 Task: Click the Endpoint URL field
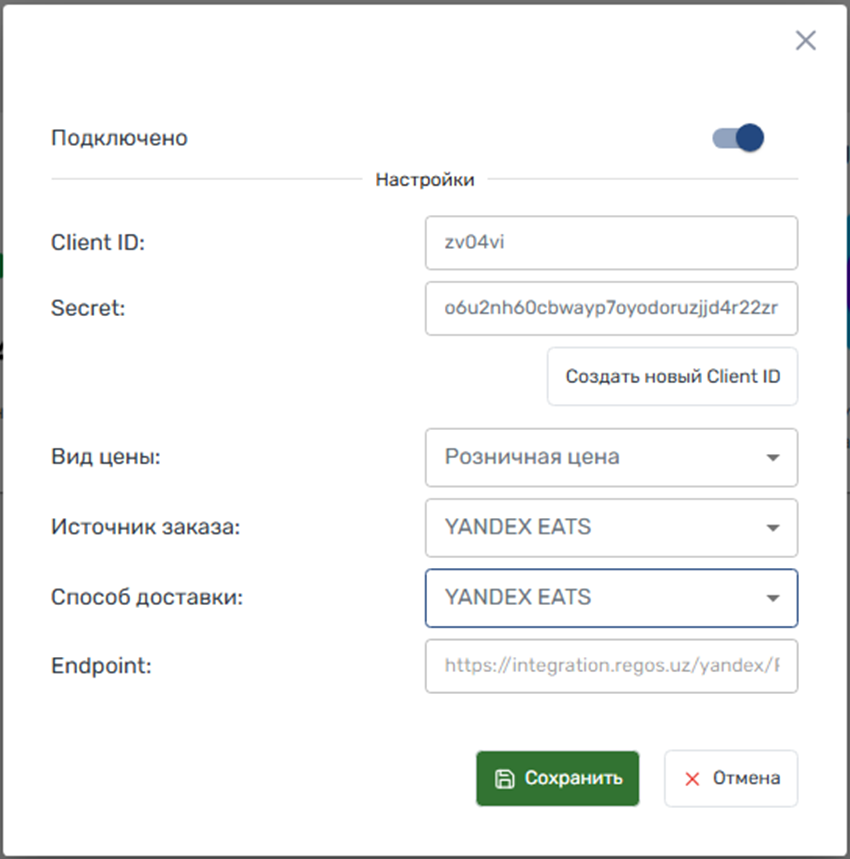[x=611, y=666]
